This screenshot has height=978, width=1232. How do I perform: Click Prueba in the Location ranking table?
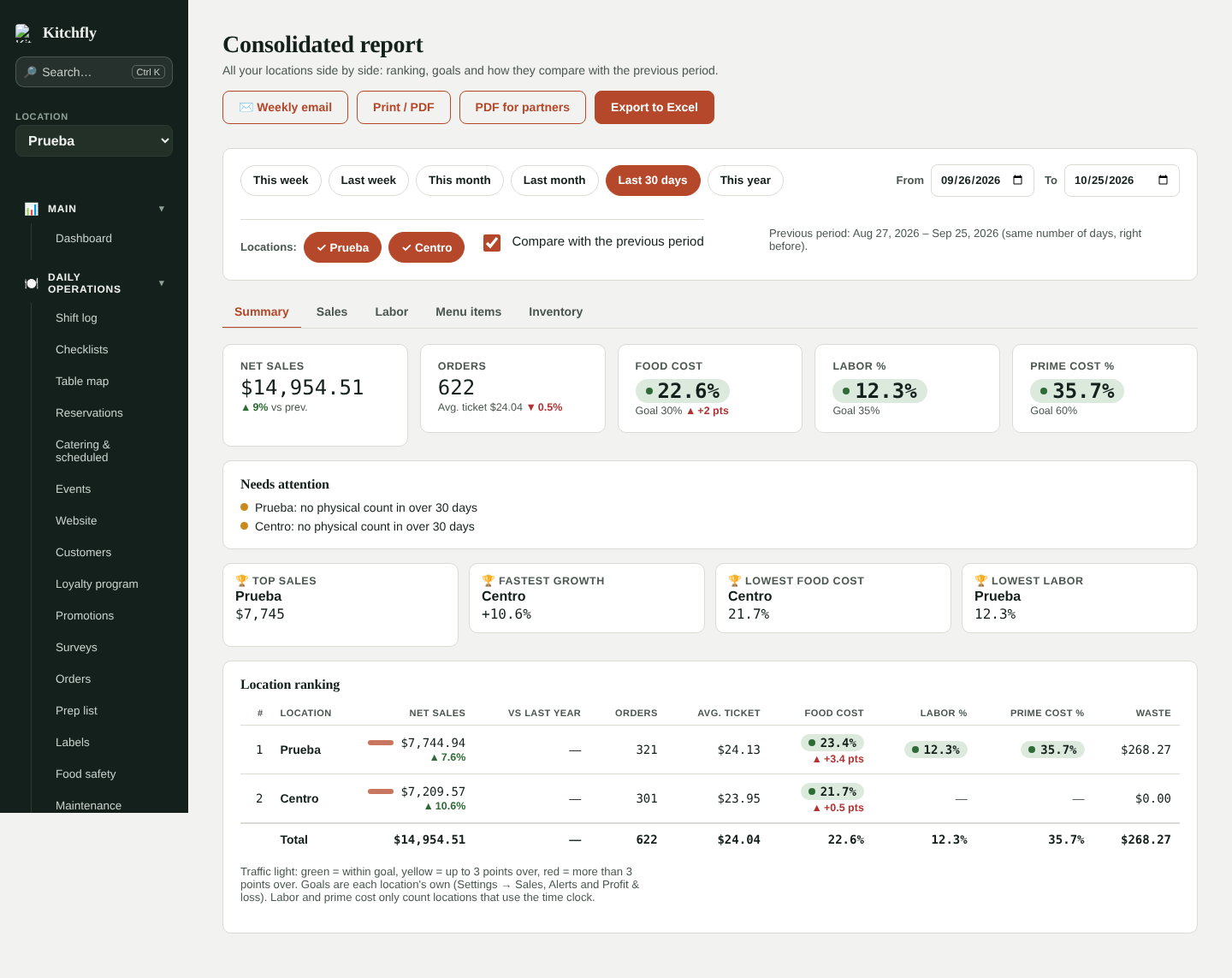(300, 750)
